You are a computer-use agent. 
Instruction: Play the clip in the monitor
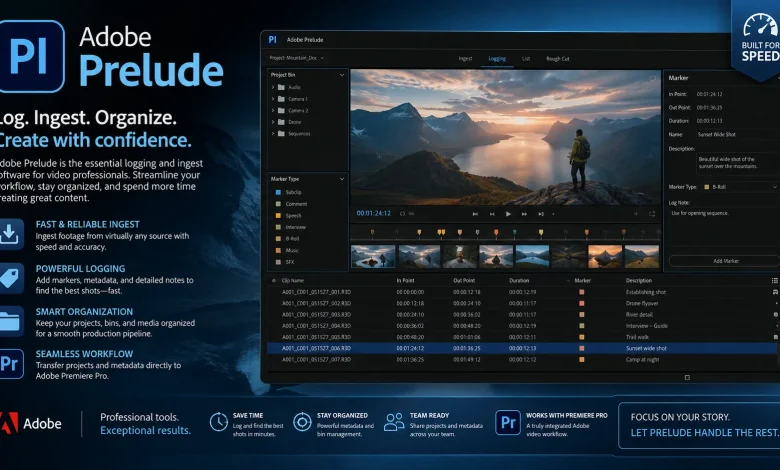[x=508, y=214]
